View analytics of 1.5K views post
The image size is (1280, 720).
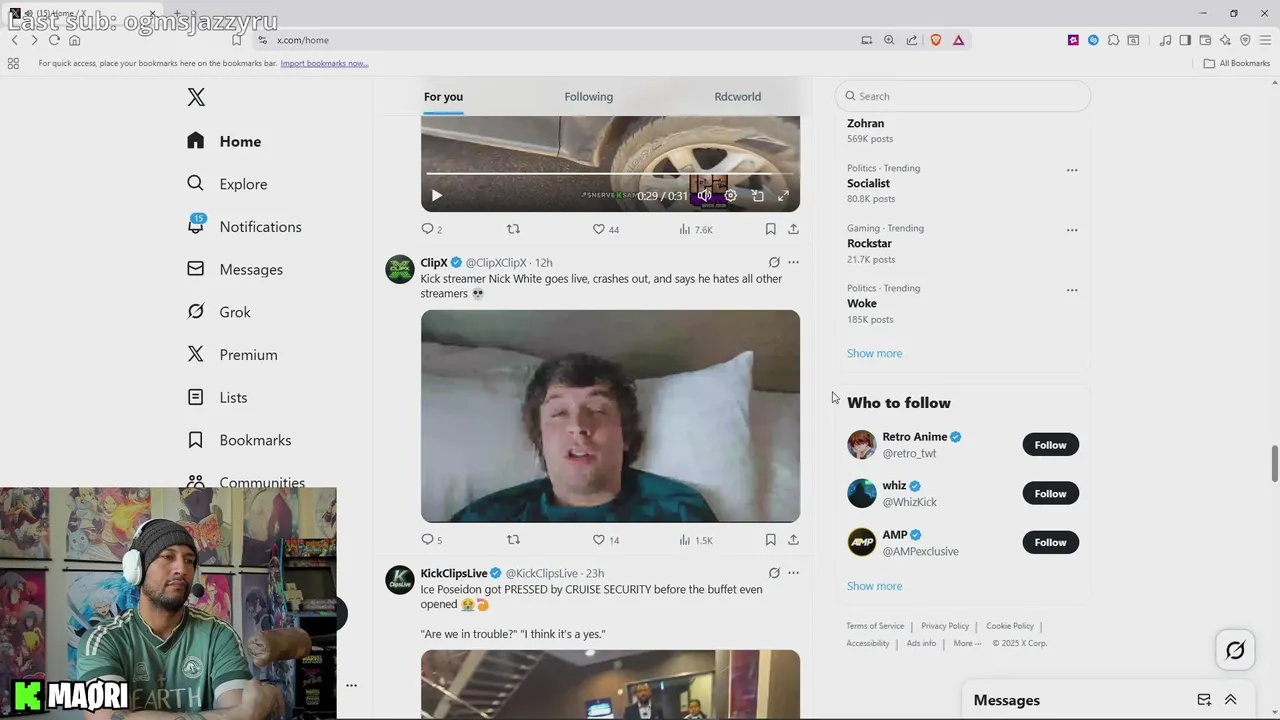click(695, 540)
